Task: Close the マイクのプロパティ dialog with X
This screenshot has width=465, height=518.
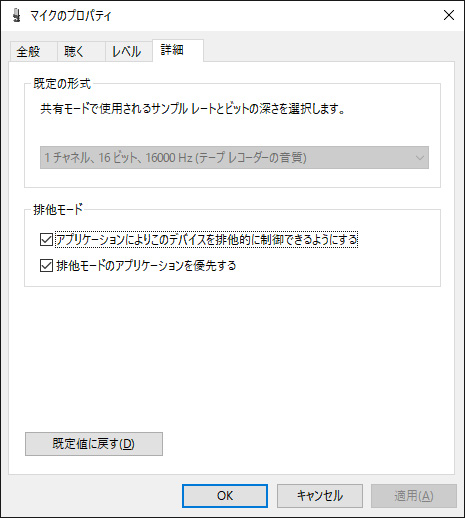Action: [x=449, y=15]
